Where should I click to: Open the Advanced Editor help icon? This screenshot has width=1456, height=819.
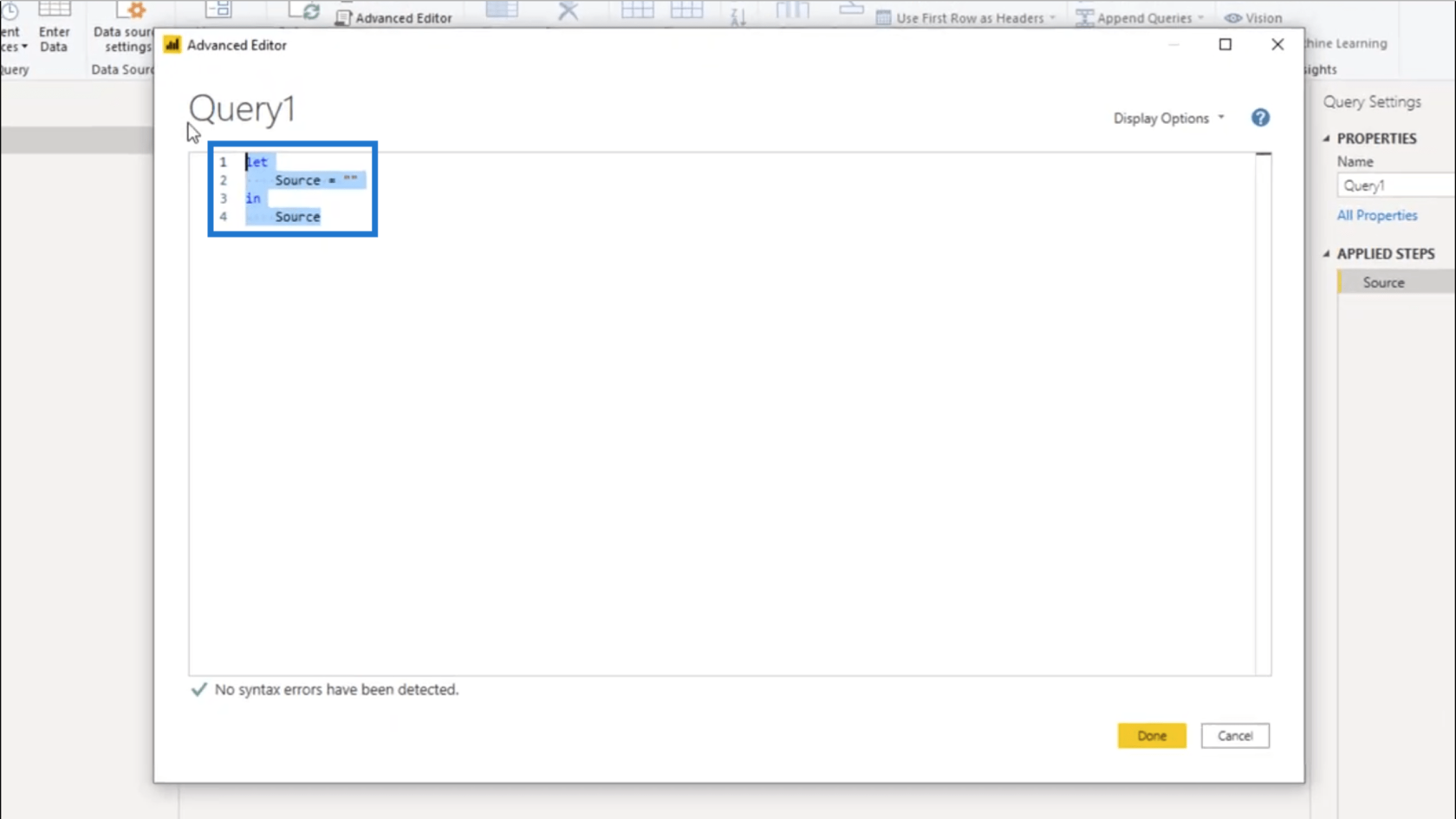pyautogui.click(x=1260, y=118)
